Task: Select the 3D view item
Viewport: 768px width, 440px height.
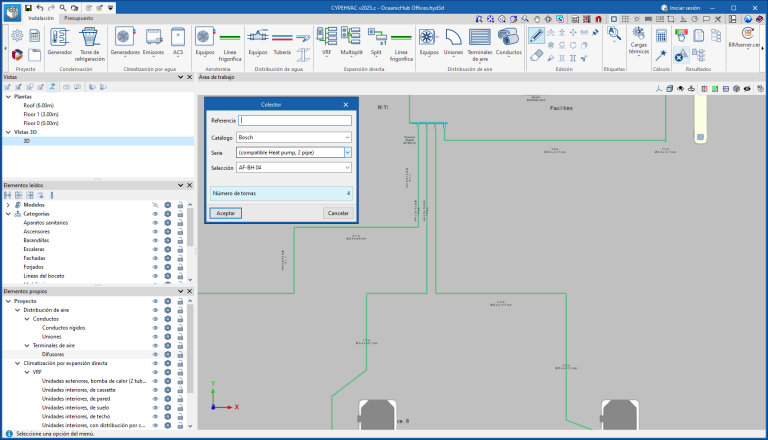Action: 26,141
